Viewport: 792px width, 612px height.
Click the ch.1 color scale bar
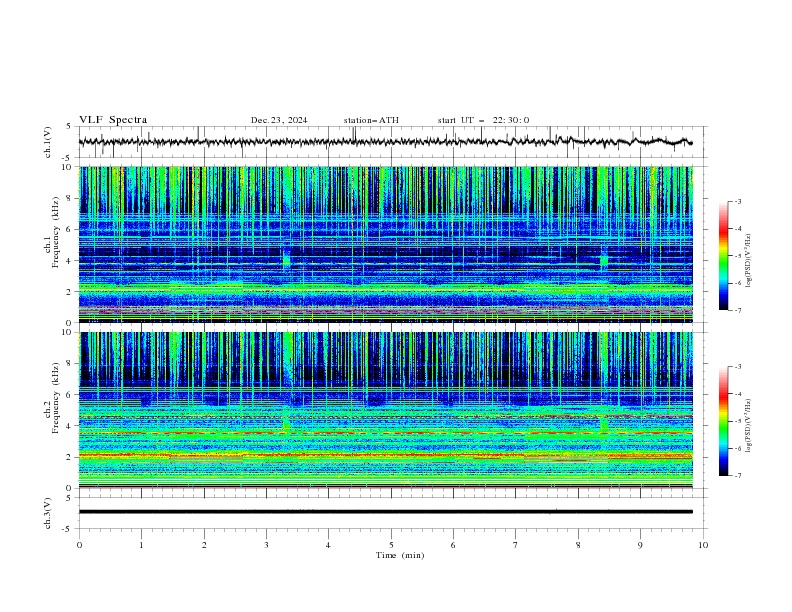tap(723, 256)
